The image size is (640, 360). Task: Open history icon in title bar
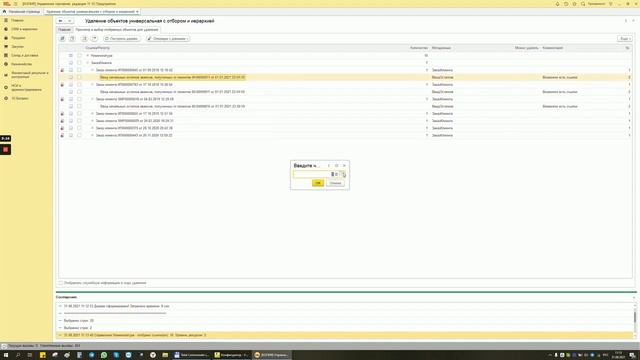click(x=566, y=4)
